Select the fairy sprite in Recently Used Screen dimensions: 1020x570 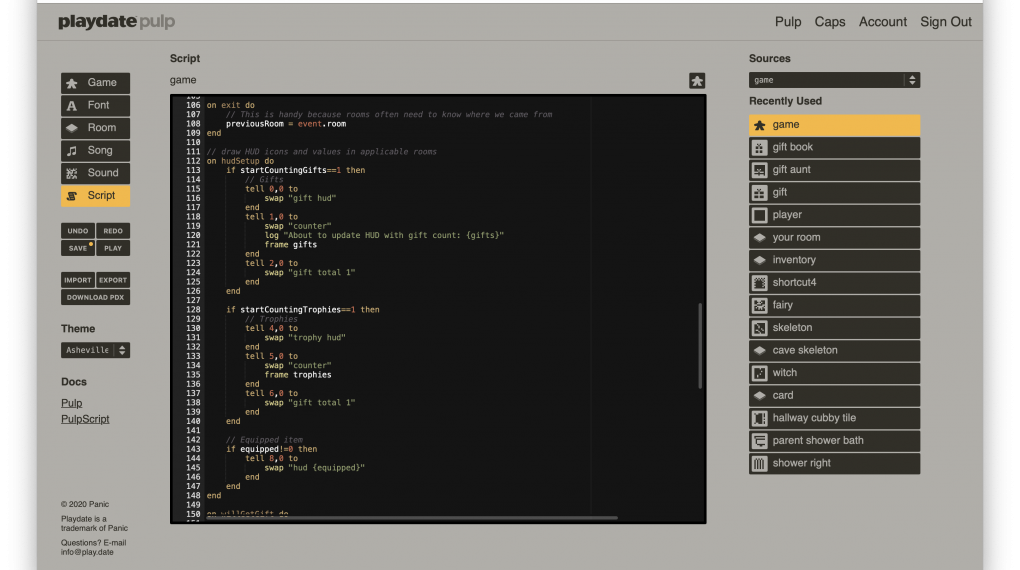click(834, 305)
